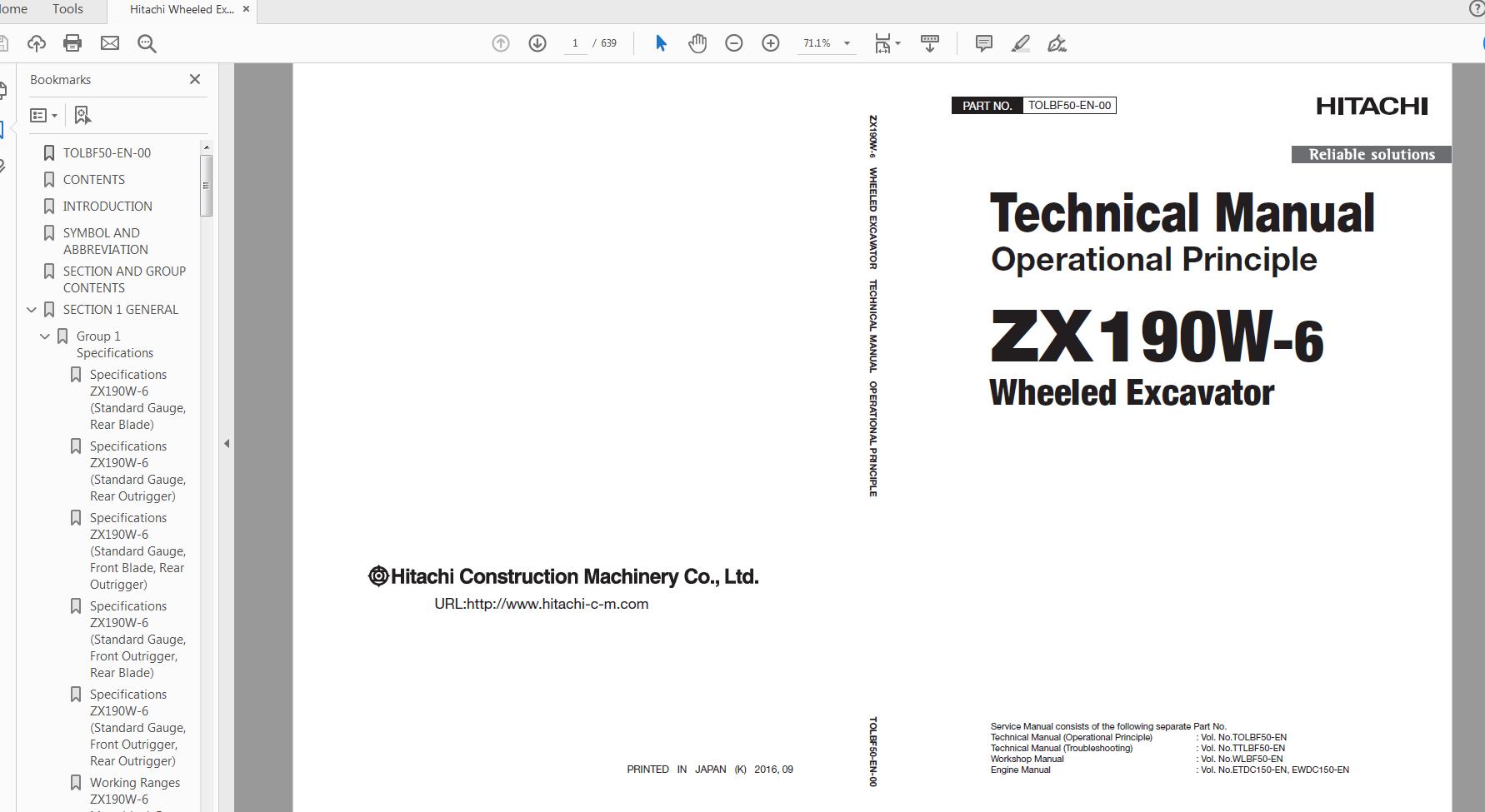Click the attachments paperclip side icon

2,167
